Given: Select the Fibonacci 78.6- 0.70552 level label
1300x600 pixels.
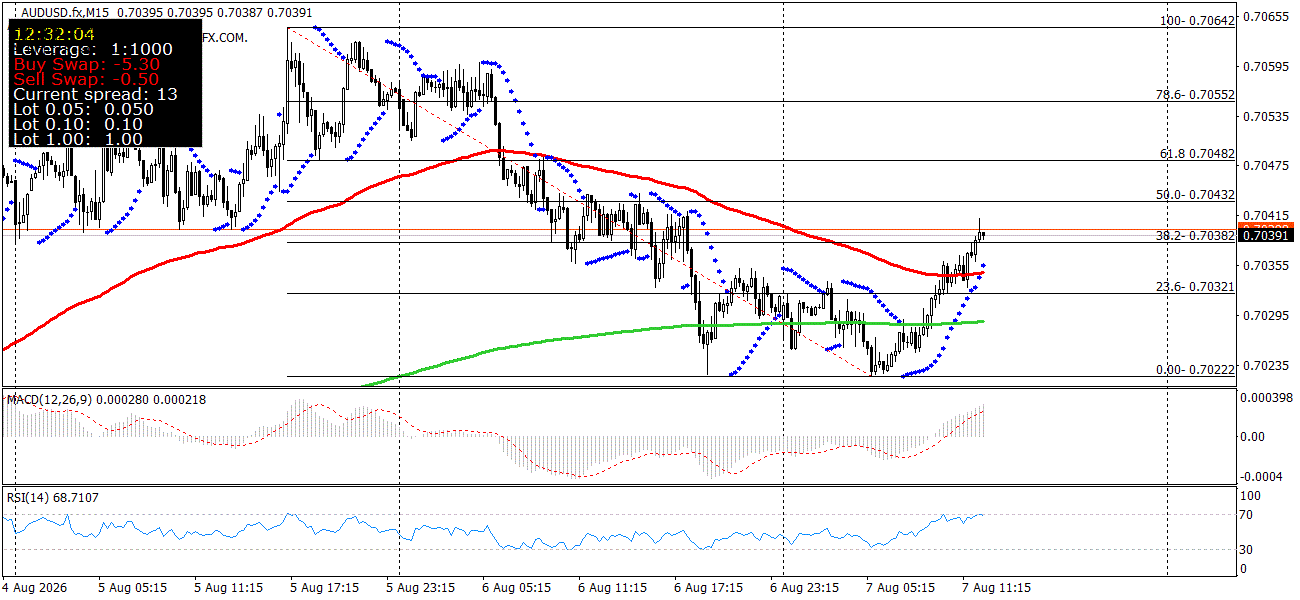Looking at the screenshot, I should pyautogui.click(x=1195, y=94).
